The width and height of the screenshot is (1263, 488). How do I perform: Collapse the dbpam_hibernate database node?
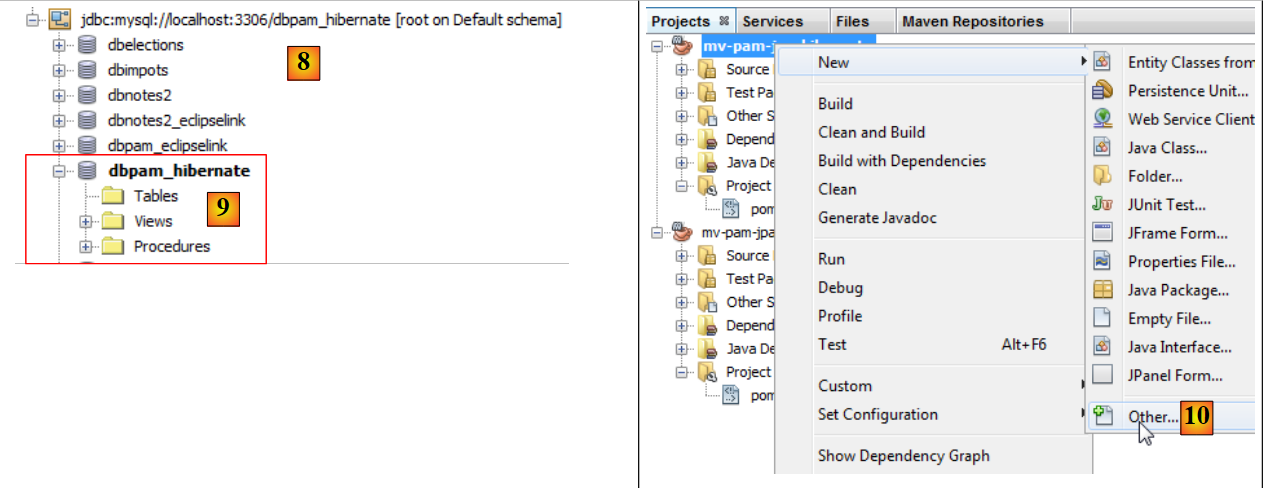(59, 171)
